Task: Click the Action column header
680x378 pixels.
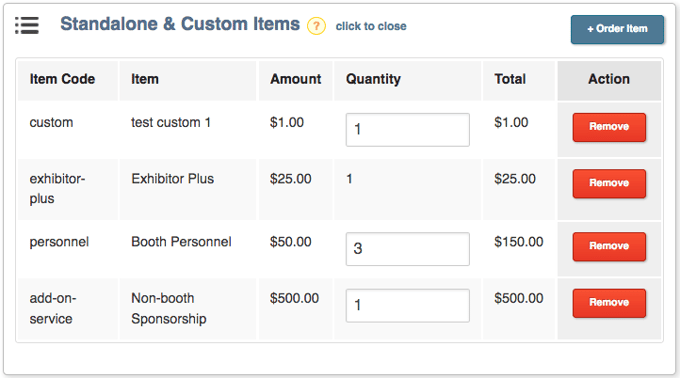Action: tap(609, 80)
